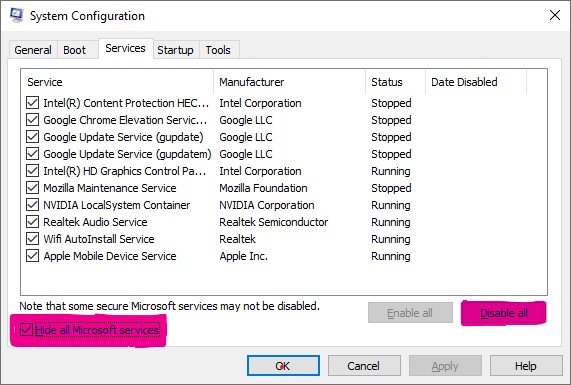
Task: Confirm with the OK button
Action: 283,366
